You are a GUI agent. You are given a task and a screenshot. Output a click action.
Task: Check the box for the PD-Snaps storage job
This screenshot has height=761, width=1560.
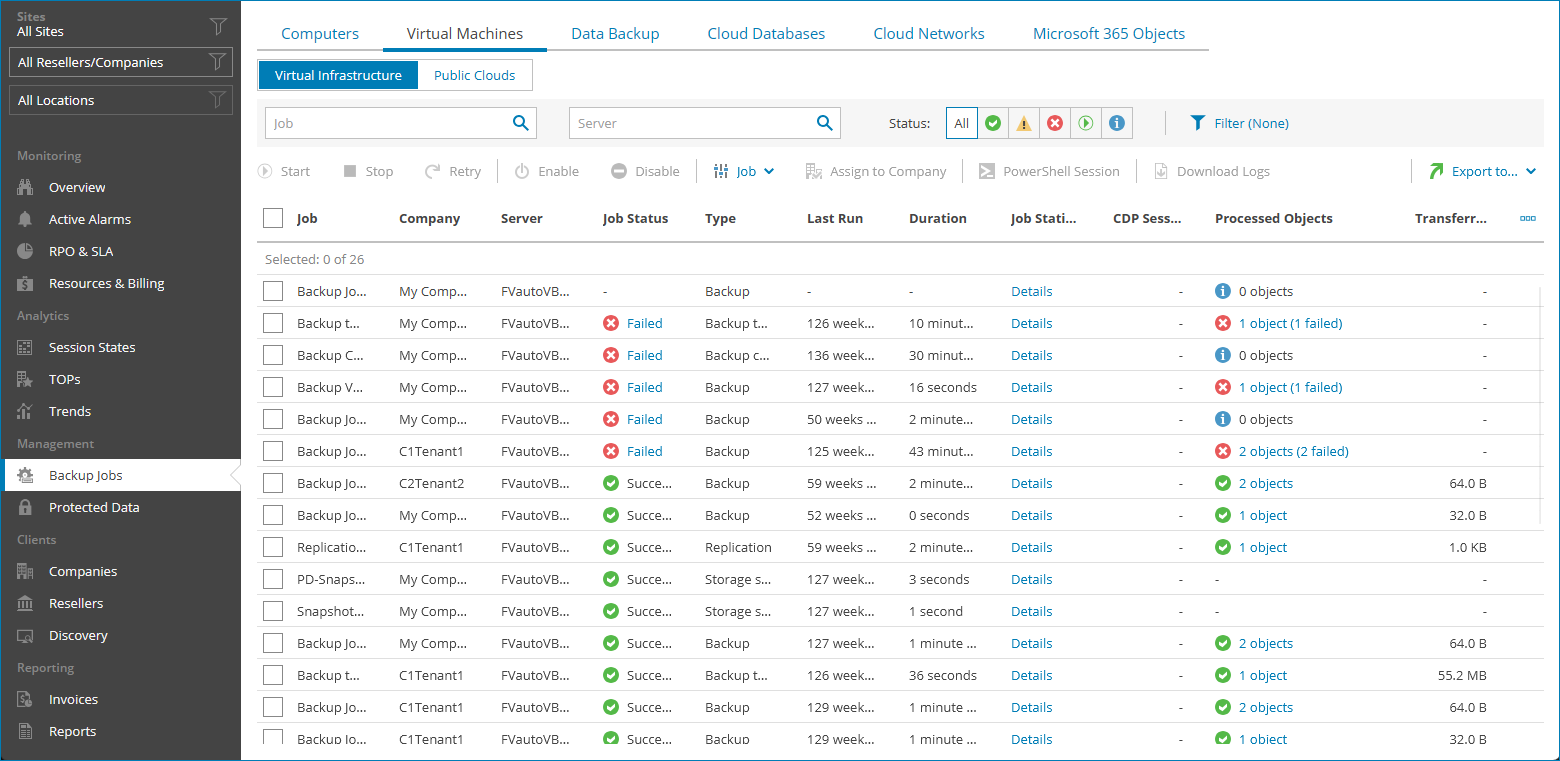[x=273, y=579]
